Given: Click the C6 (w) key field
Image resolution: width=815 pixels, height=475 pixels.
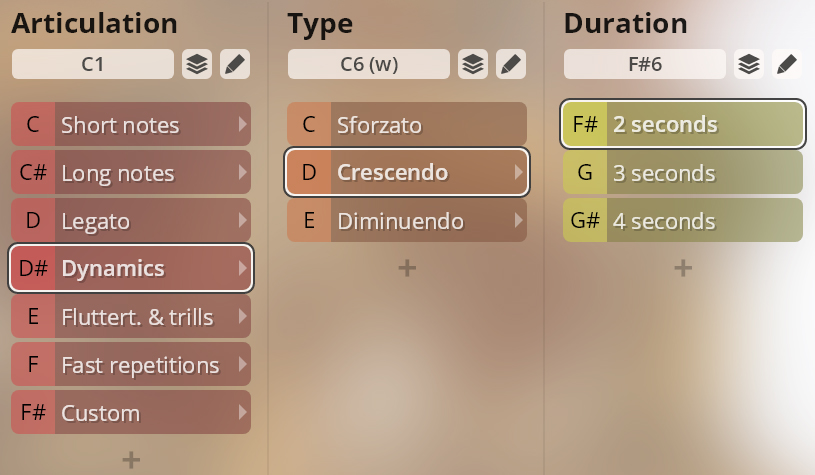Looking at the screenshot, I should tap(369, 65).
